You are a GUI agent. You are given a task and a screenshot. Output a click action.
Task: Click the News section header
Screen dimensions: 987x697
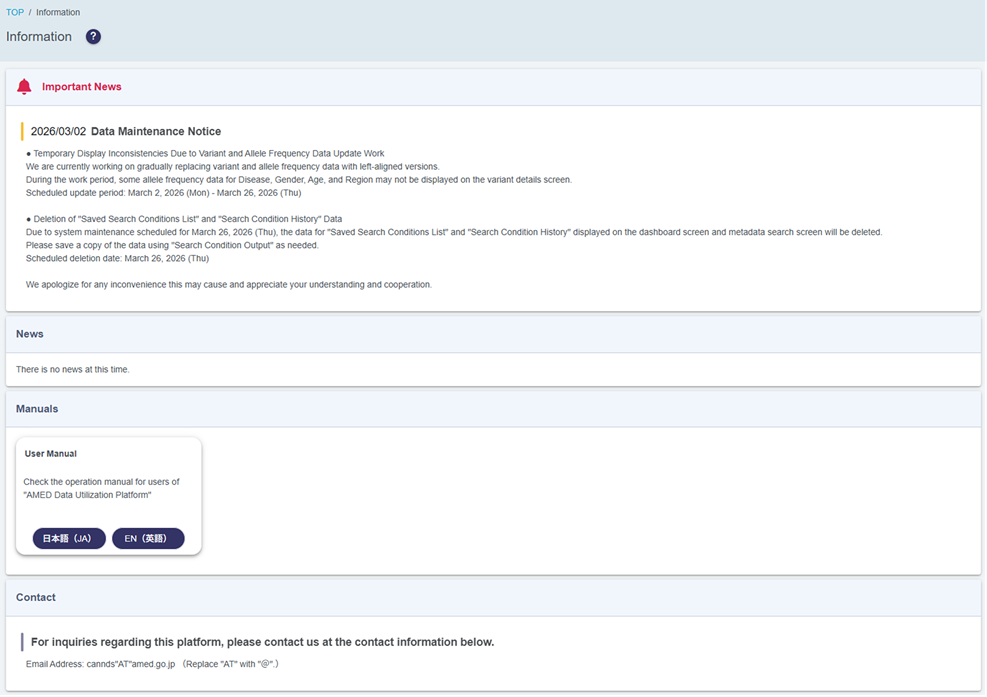pyautogui.click(x=30, y=334)
